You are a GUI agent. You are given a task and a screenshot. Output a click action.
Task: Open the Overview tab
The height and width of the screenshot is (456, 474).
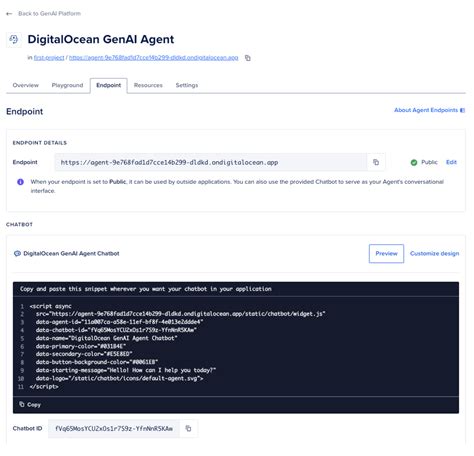26,85
